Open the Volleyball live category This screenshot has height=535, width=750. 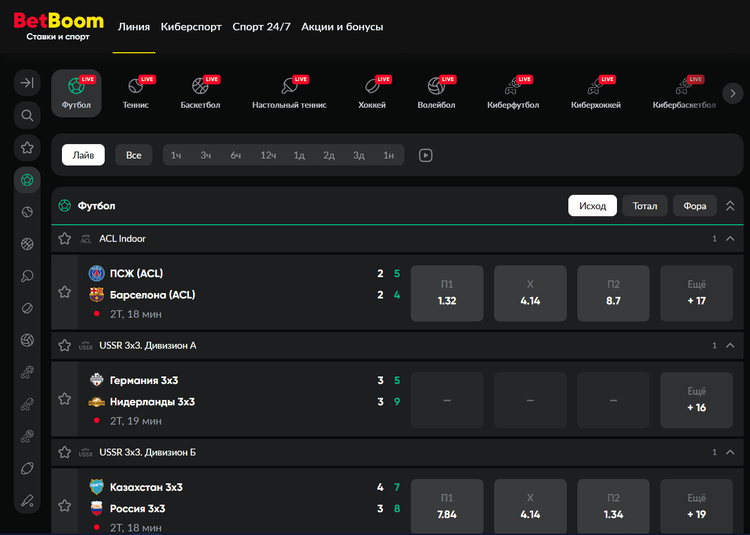tap(435, 92)
